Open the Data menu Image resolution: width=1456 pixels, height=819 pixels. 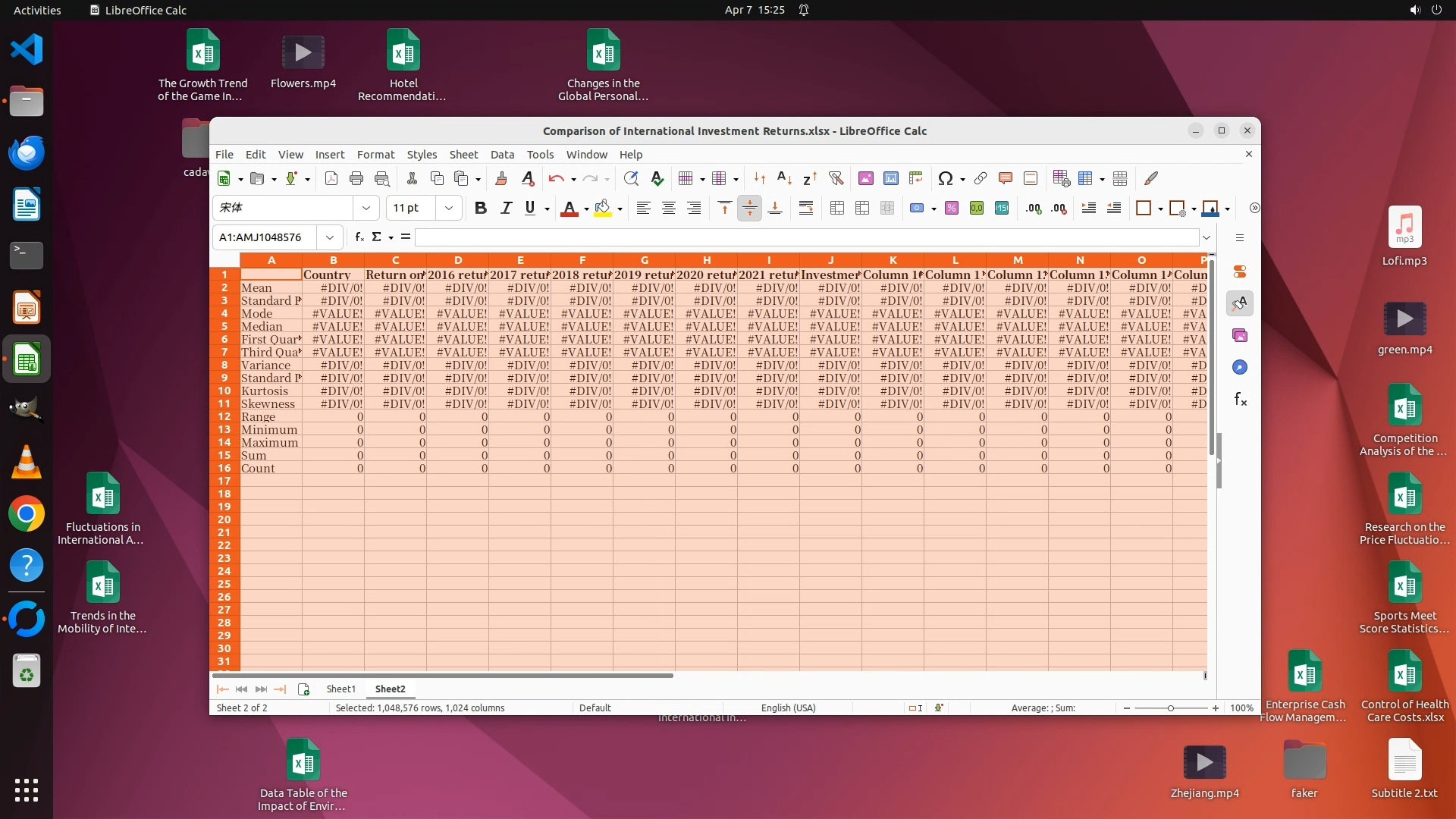click(502, 154)
